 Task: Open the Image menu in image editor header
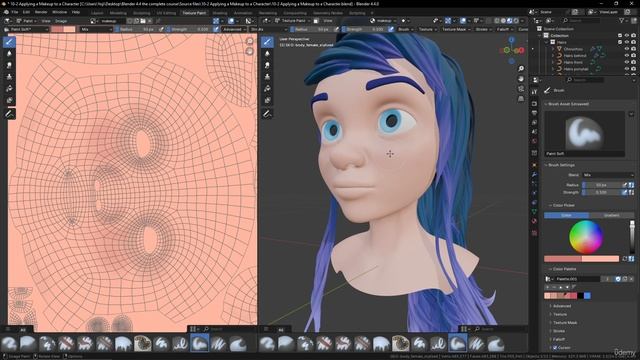[61, 21]
